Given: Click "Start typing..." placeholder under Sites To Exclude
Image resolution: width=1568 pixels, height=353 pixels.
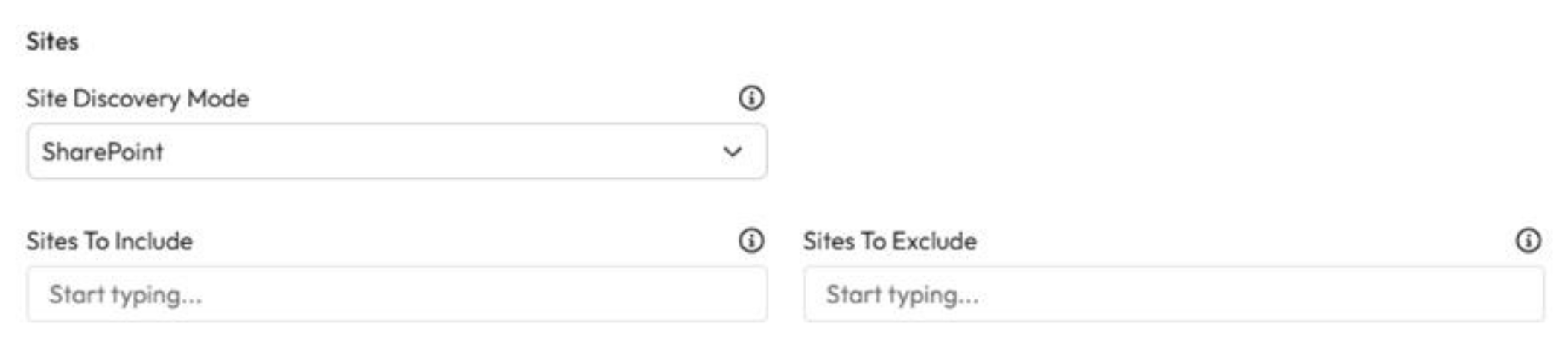Looking at the screenshot, I should coord(902,295).
